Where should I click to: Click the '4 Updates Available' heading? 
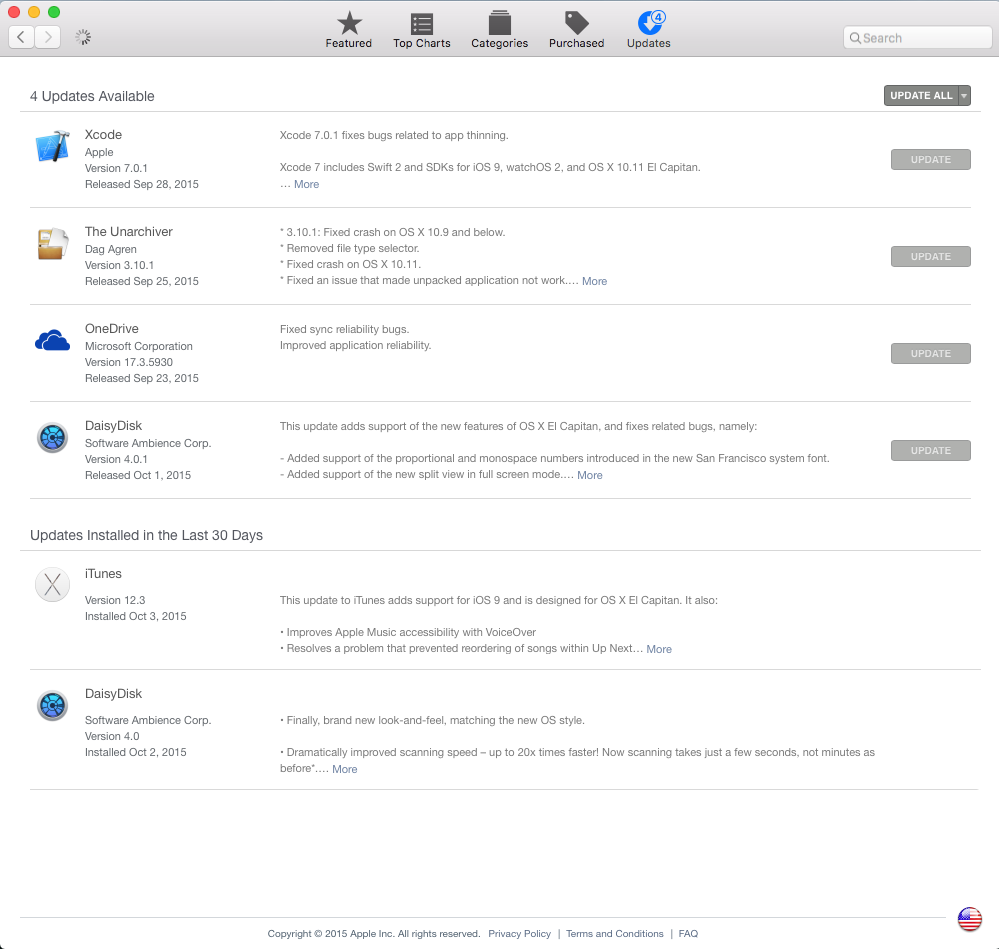92,96
